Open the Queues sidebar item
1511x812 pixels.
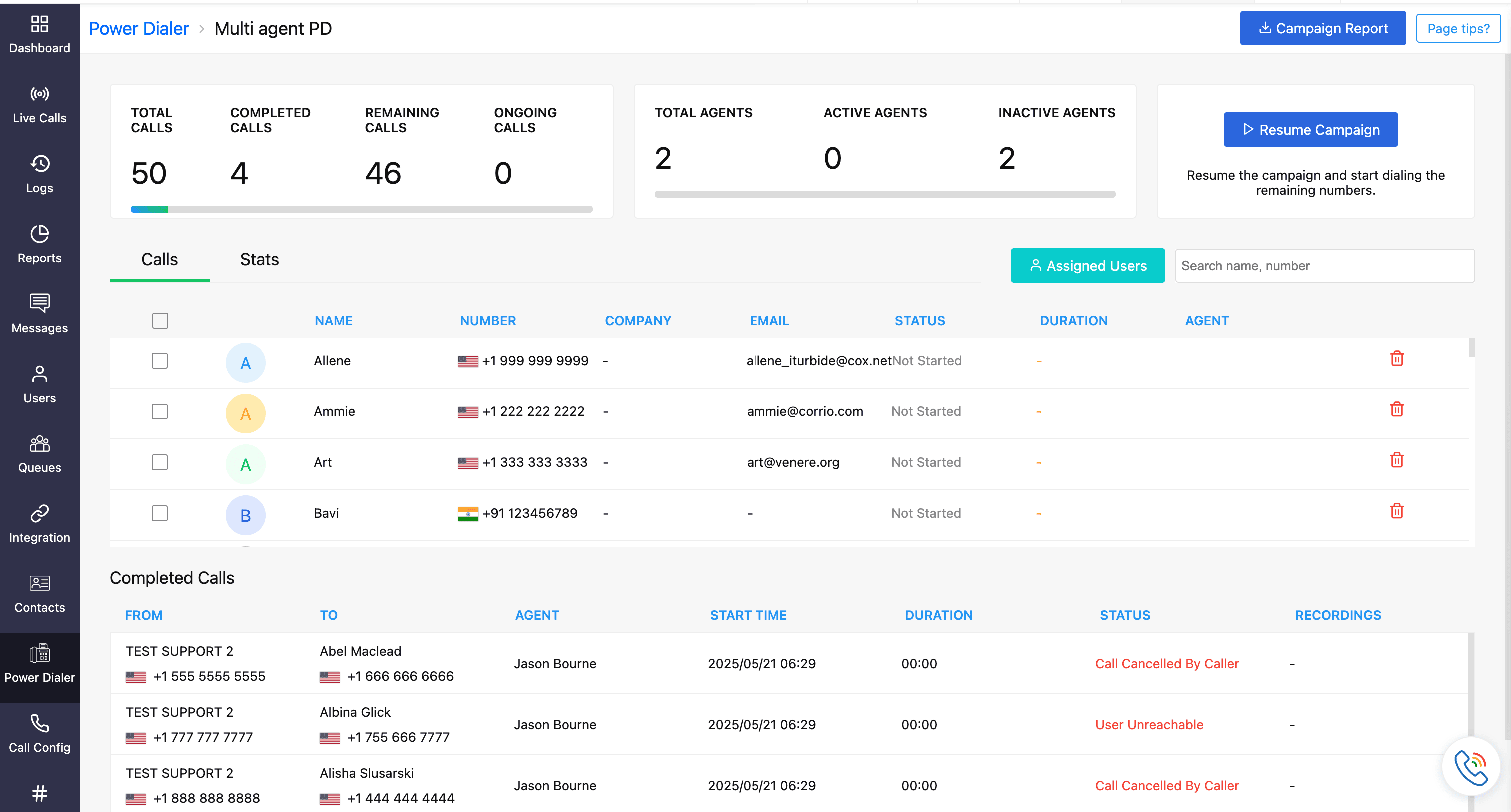(39, 454)
